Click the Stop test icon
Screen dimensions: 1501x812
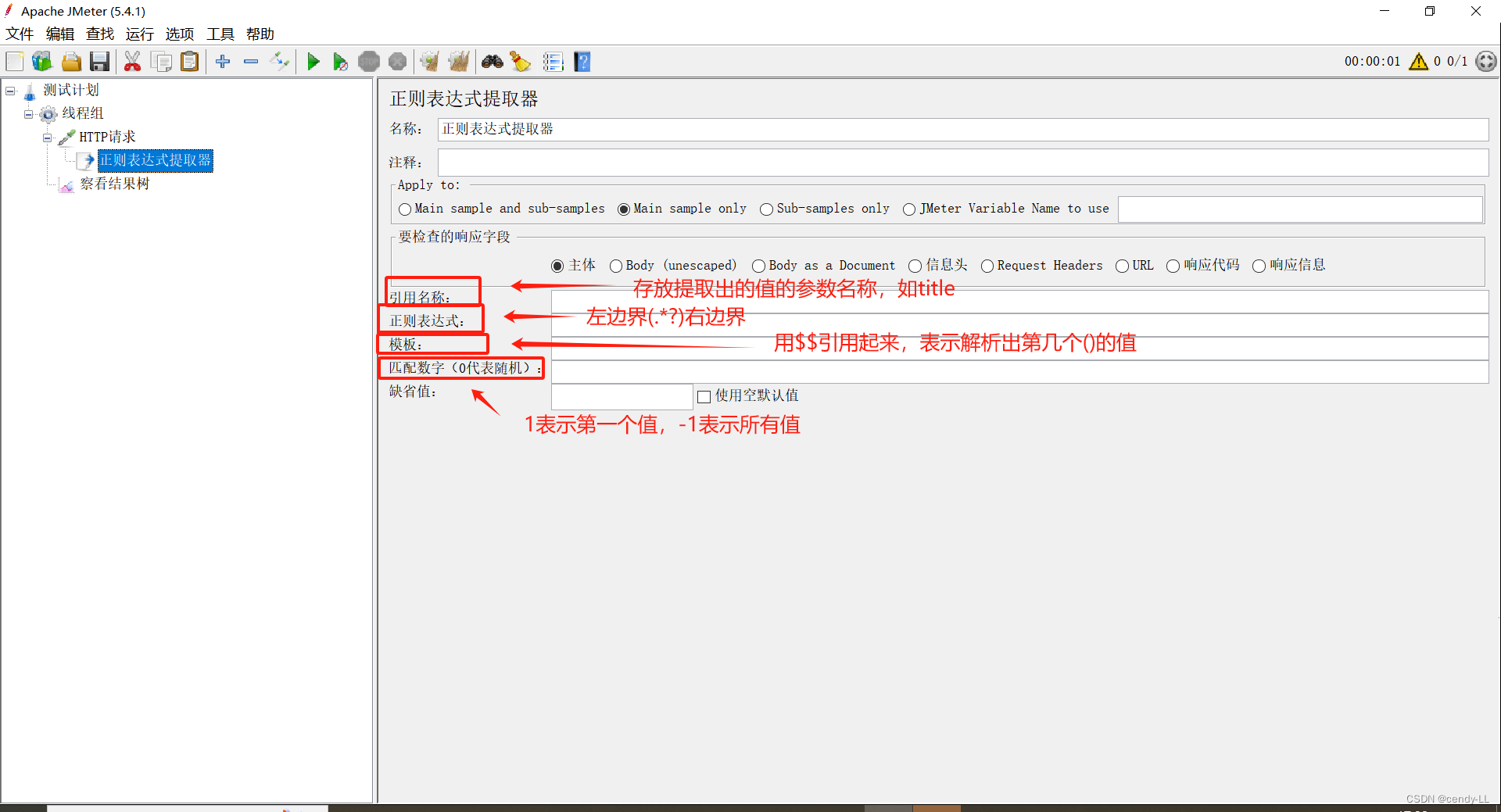tap(369, 62)
